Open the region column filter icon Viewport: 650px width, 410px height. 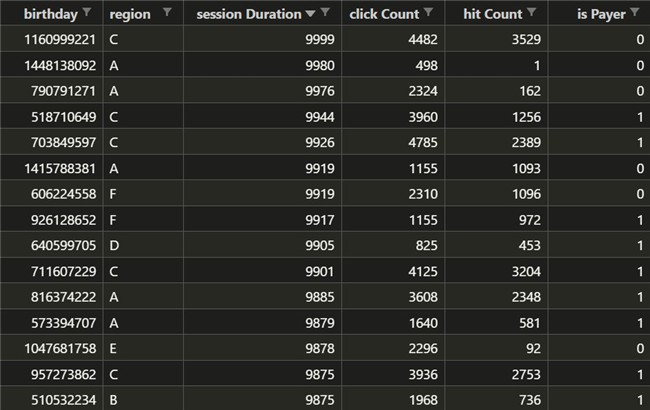167,12
